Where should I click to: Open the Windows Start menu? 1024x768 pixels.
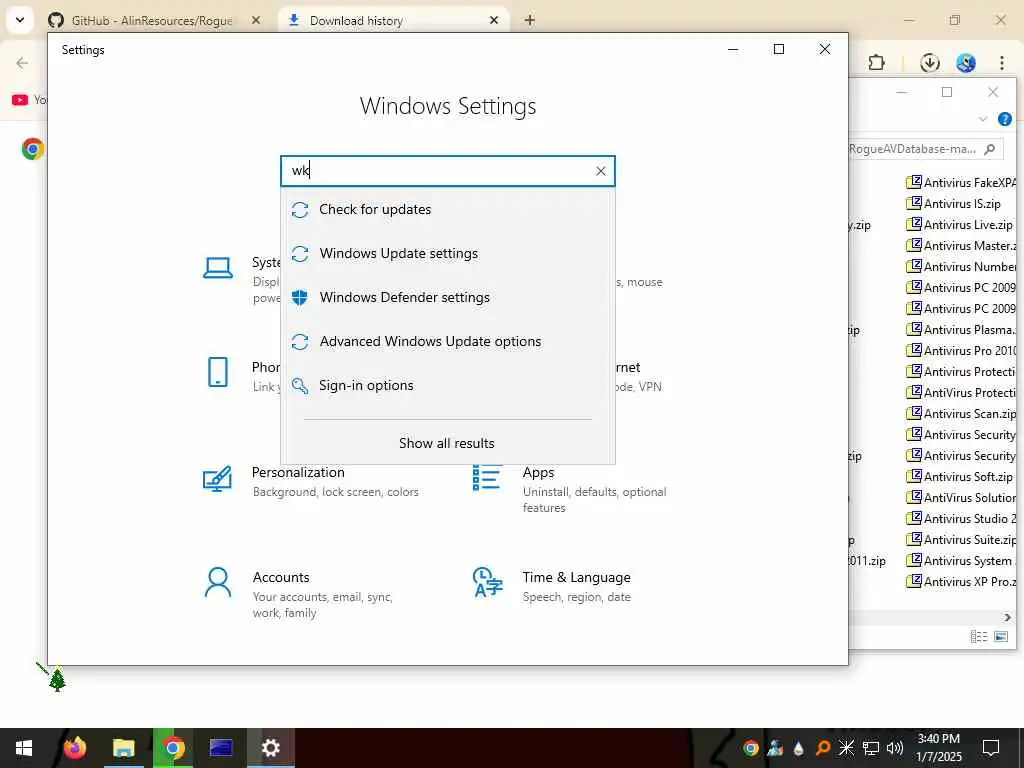(24, 748)
